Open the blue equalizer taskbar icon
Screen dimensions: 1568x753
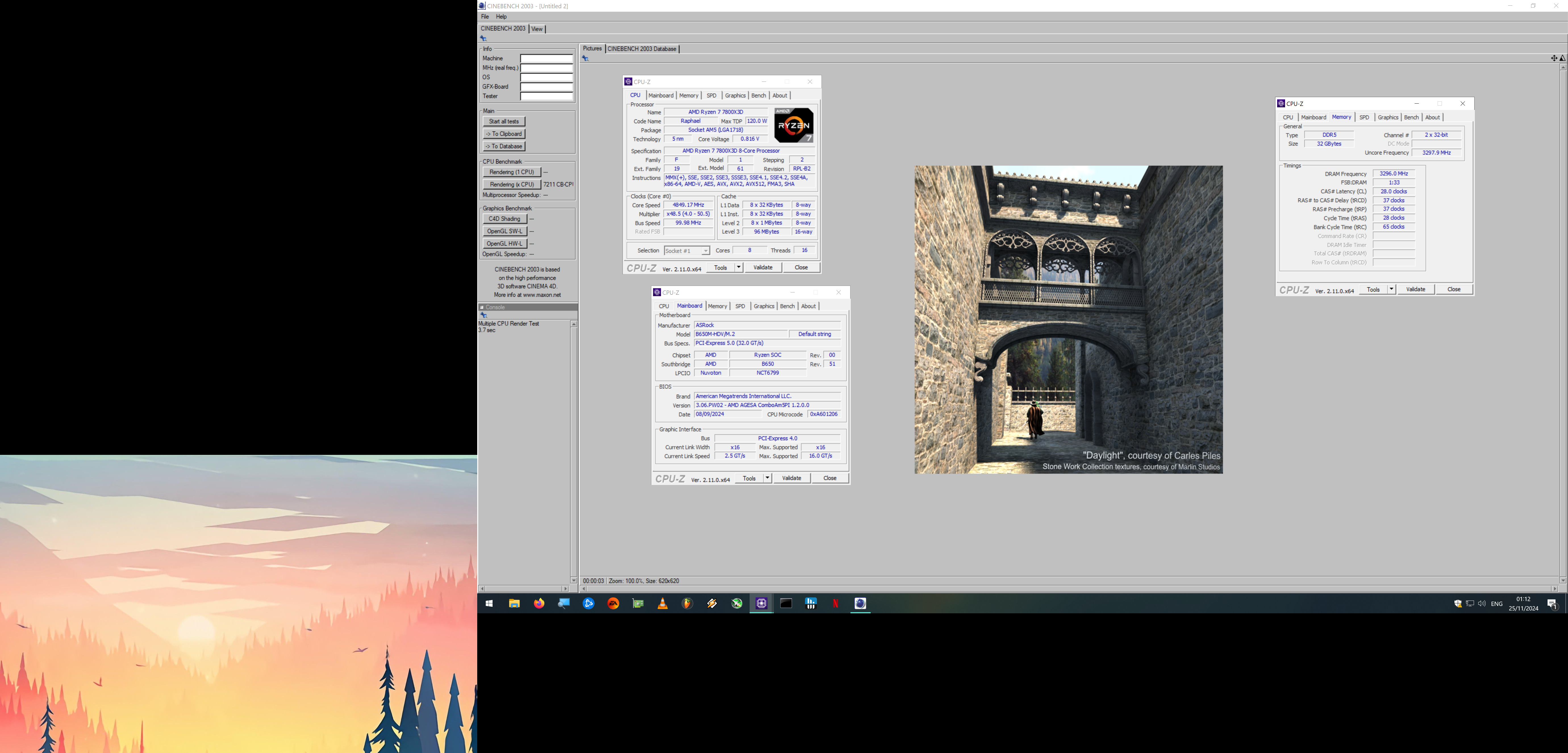click(x=811, y=603)
